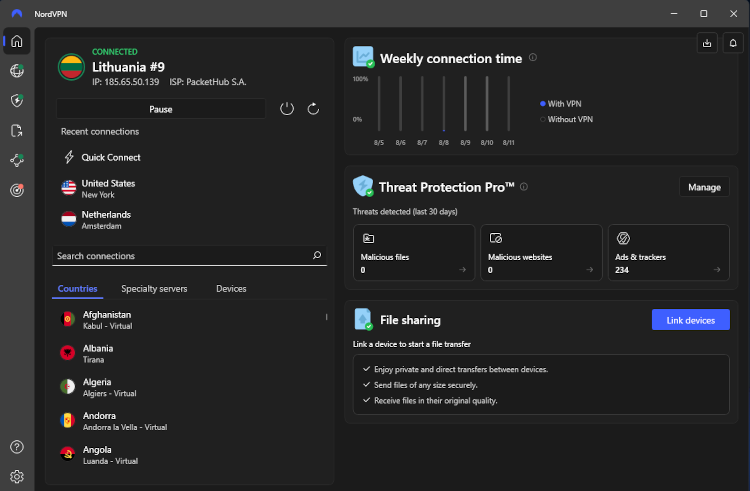Open the globe server map icon

click(17, 71)
